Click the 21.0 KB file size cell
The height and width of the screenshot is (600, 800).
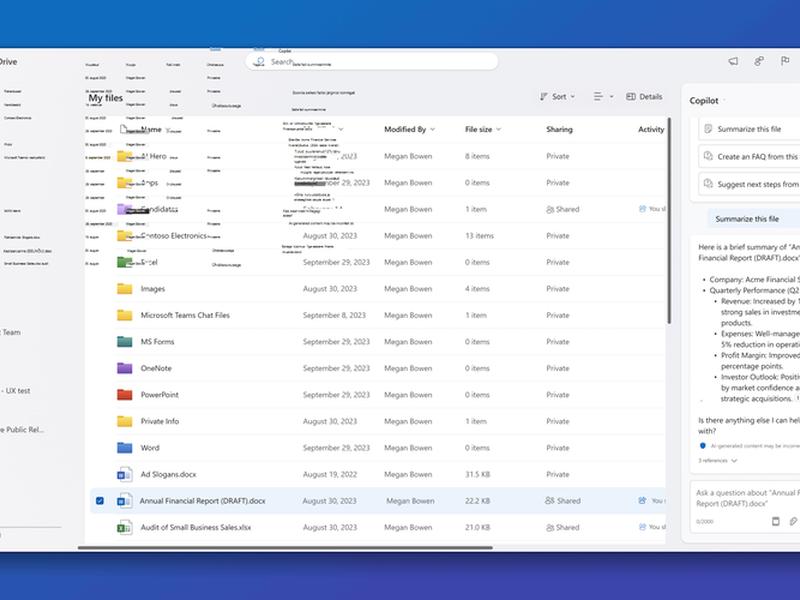point(478,528)
